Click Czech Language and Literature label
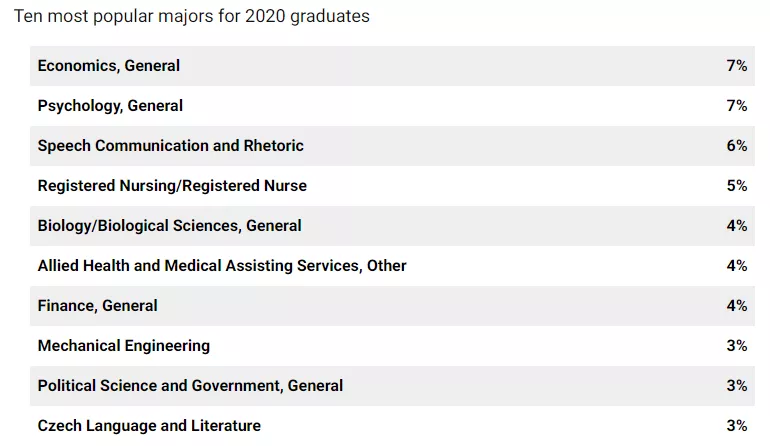This screenshot has width=770, height=446. tap(149, 426)
